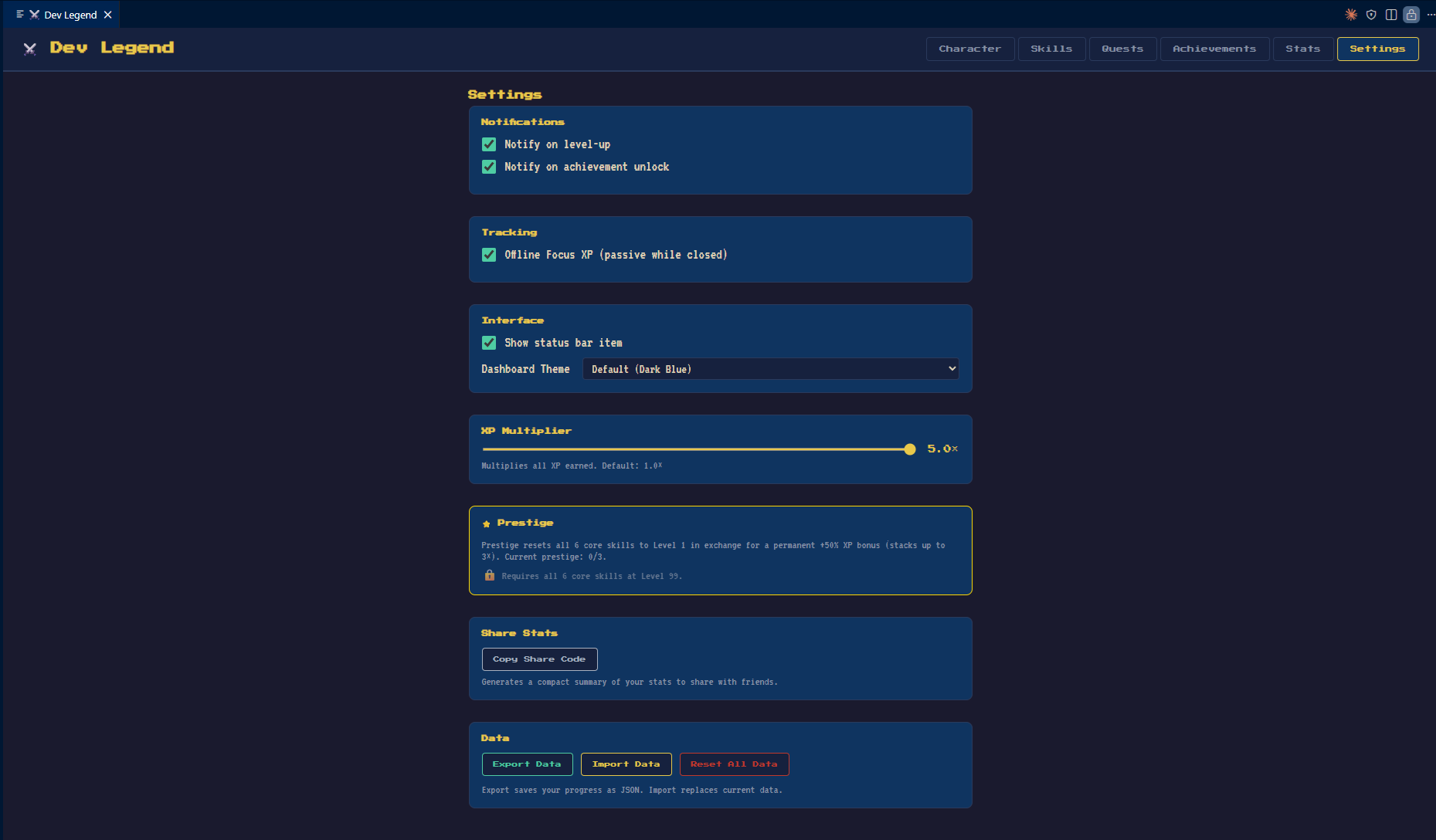1436x840 pixels.
Task: Click the Dev Legend title text
Action: pos(112,48)
